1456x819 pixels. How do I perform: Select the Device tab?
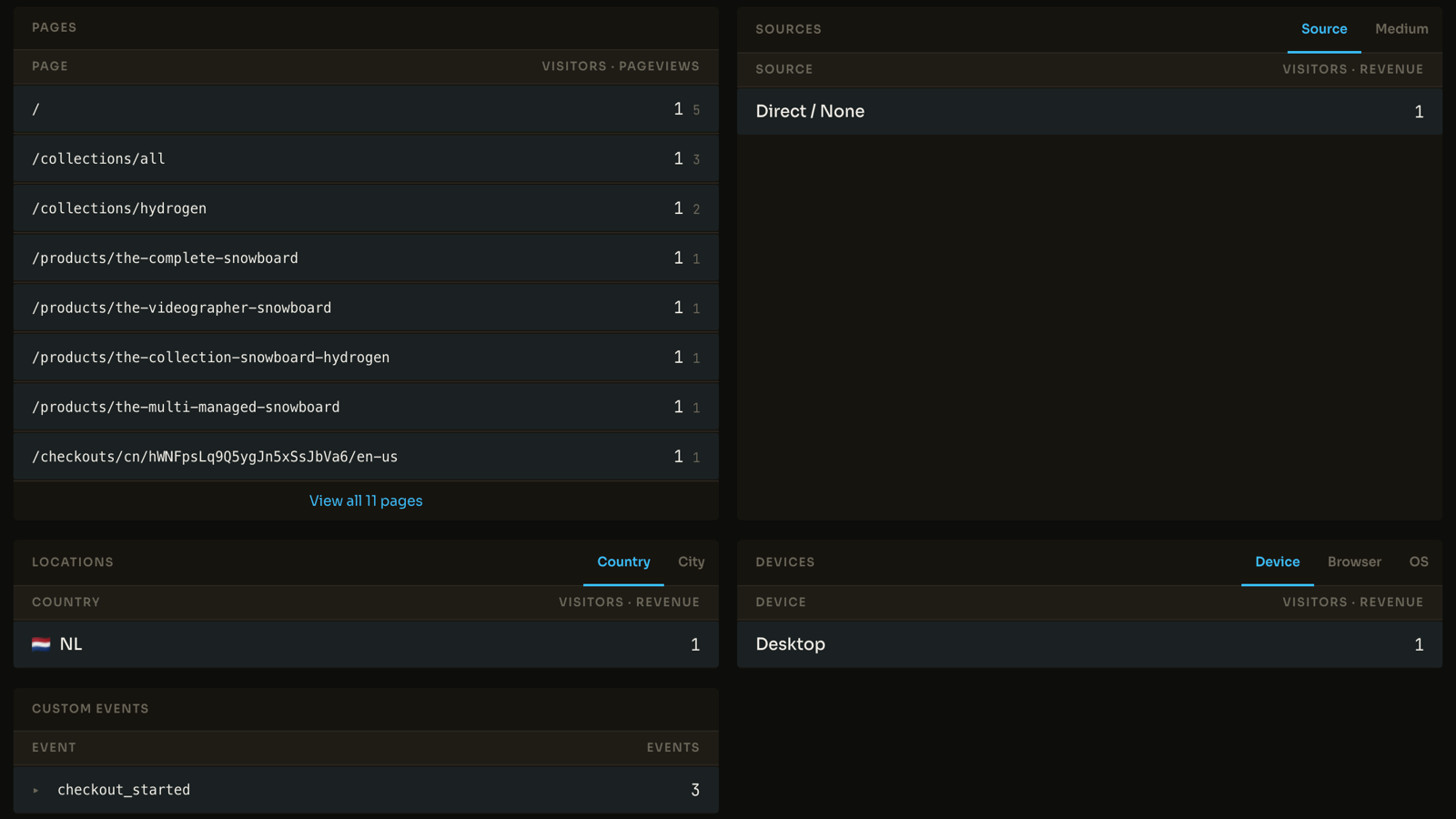[1277, 562]
